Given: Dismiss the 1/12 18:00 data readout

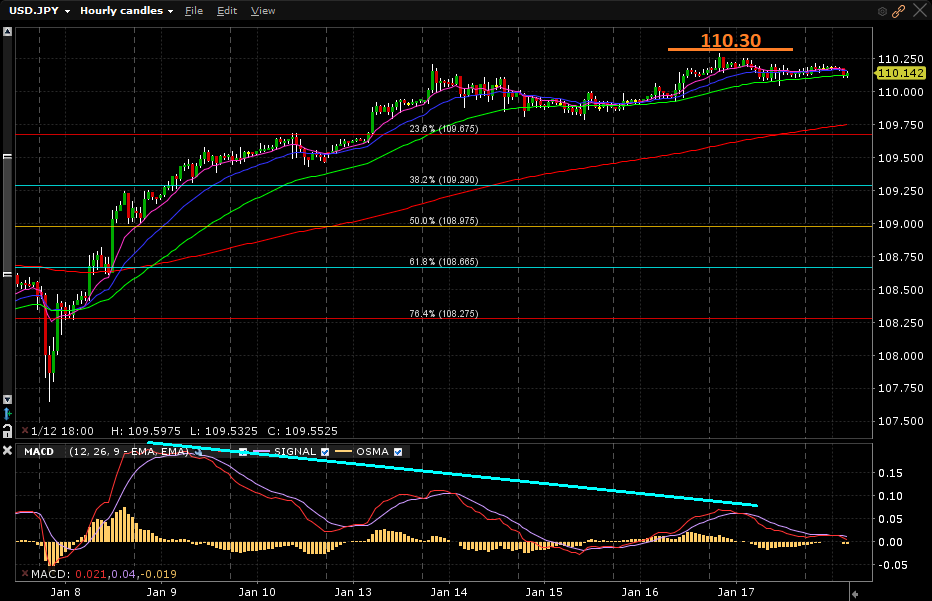Looking at the screenshot, I should click(25, 430).
